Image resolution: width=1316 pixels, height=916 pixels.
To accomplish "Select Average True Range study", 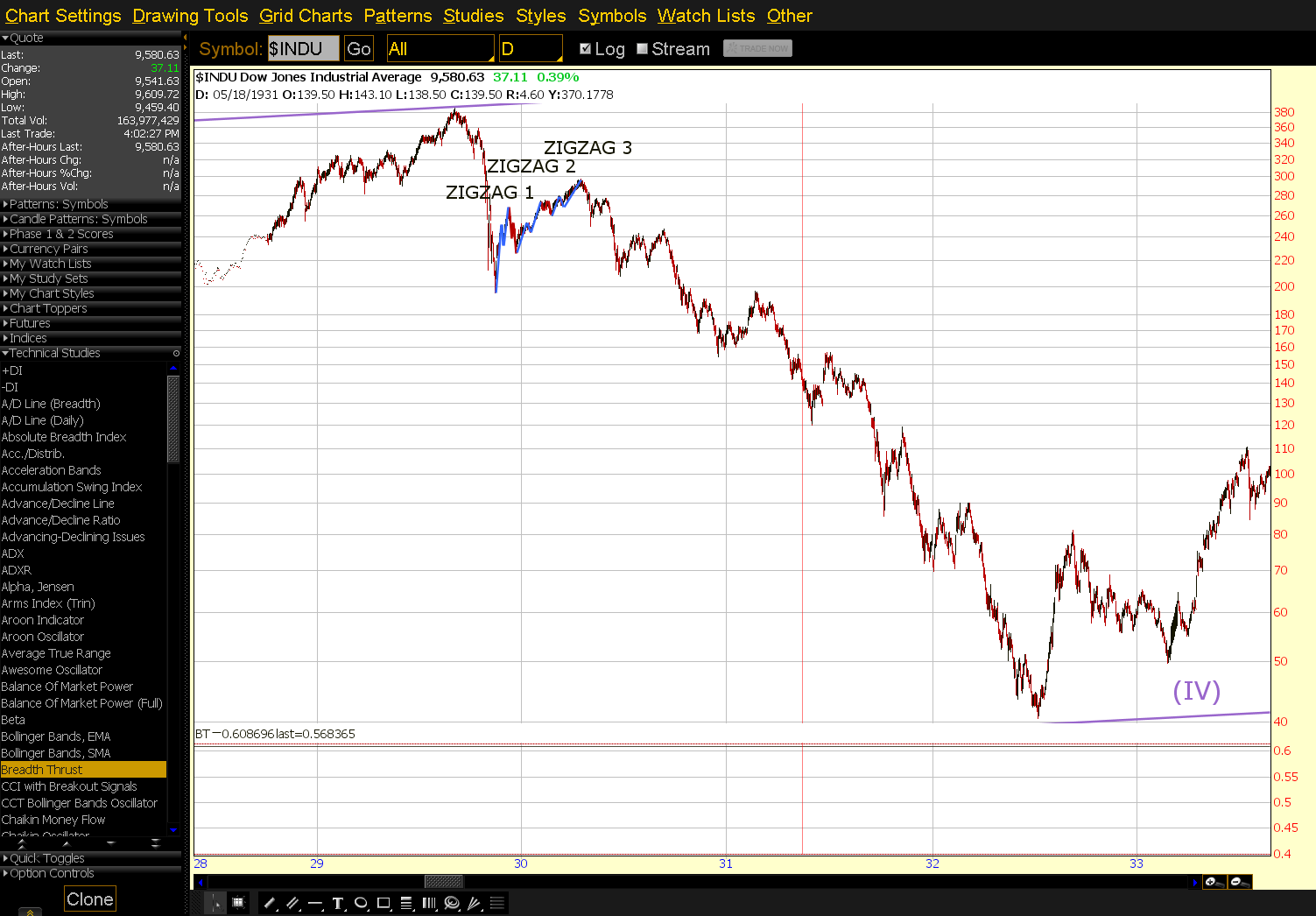I will point(83,653).
